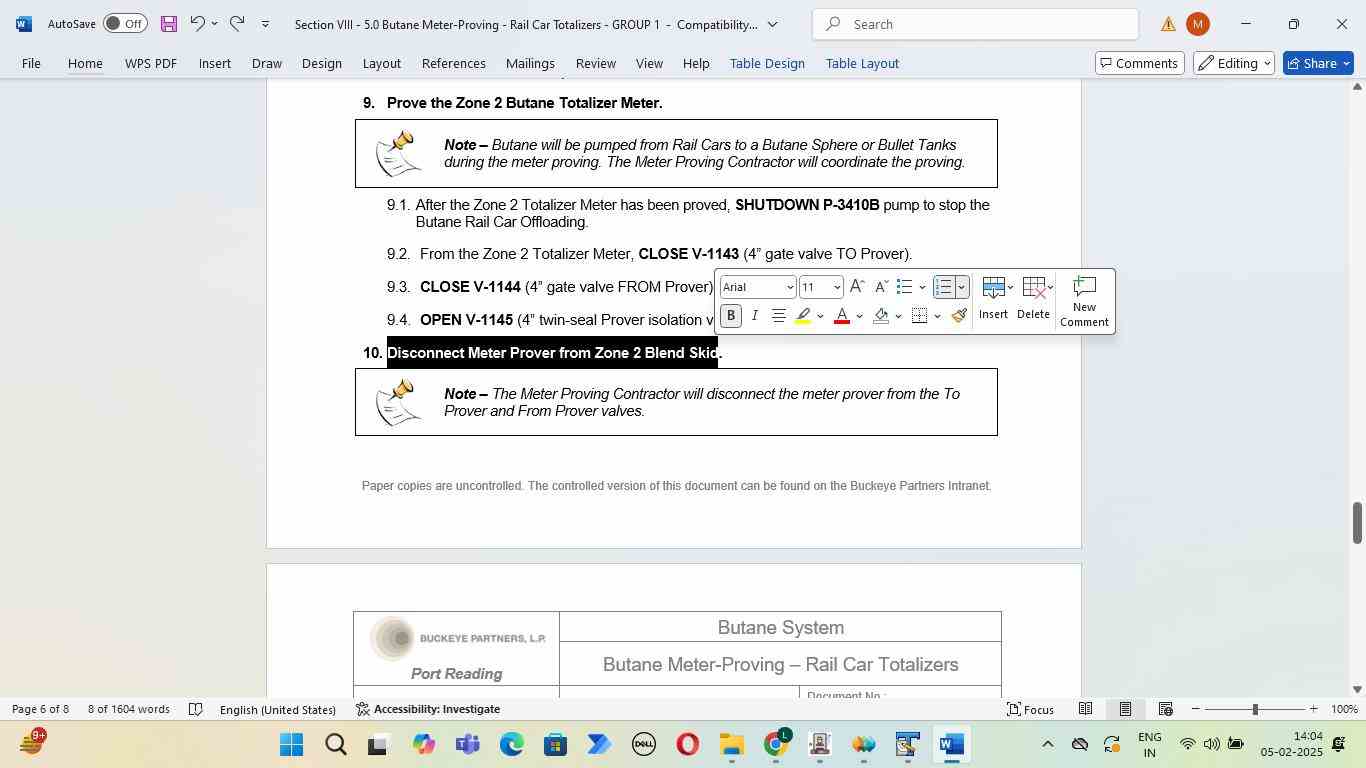Click zoom out minus button
The image size is (1366, 768).
1196,709
